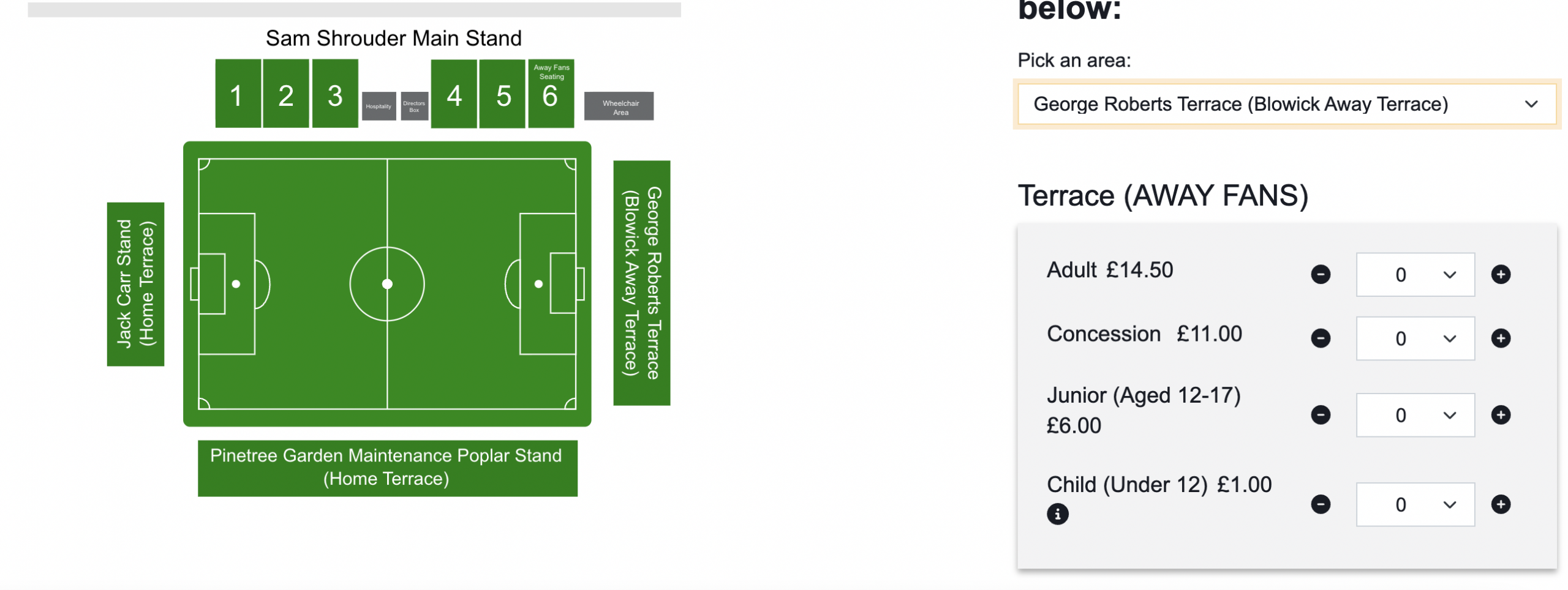Click the Wheelchair Area on map
The image size is (1568, 590).
pyautogui.click(x=619, y=106)
